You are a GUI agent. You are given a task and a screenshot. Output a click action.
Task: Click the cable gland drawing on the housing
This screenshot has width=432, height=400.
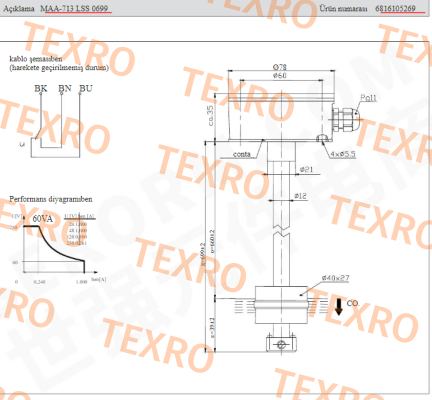345,119
